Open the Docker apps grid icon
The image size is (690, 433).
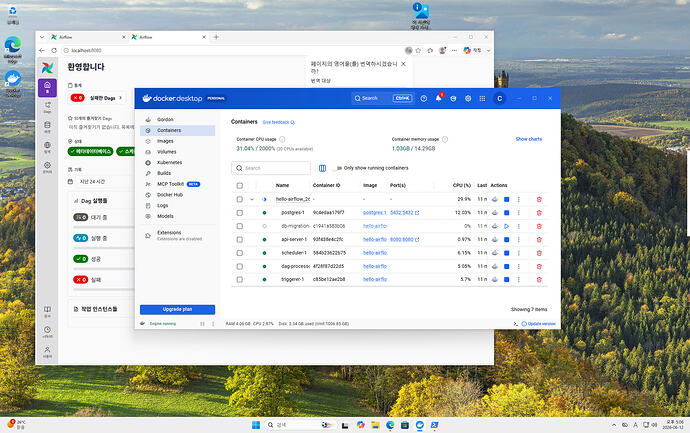(x=482, y=99)
